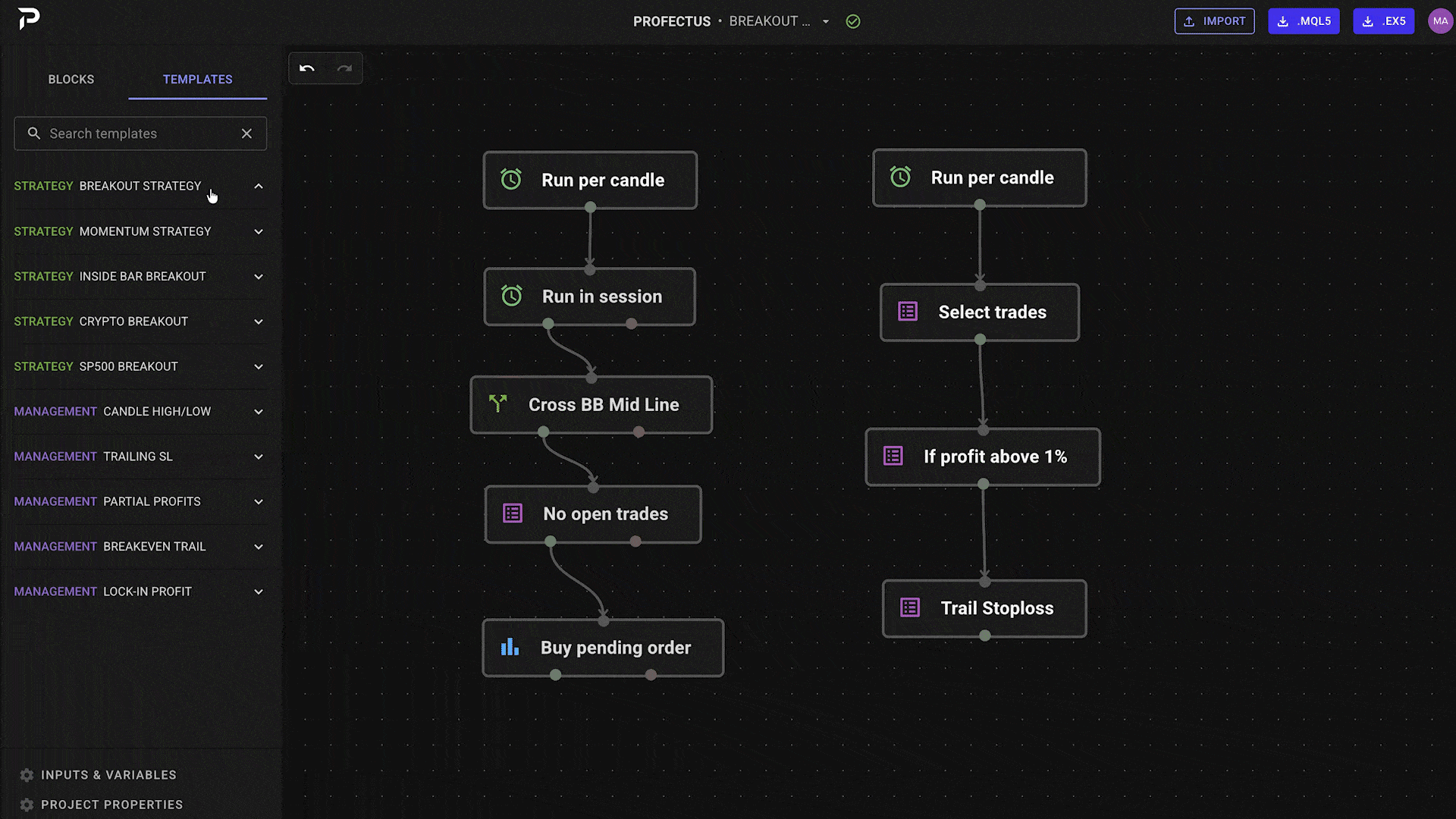Expand the Trailing SL management template
The height and width of the screenshot is (819, 1456).
[259, 457]
